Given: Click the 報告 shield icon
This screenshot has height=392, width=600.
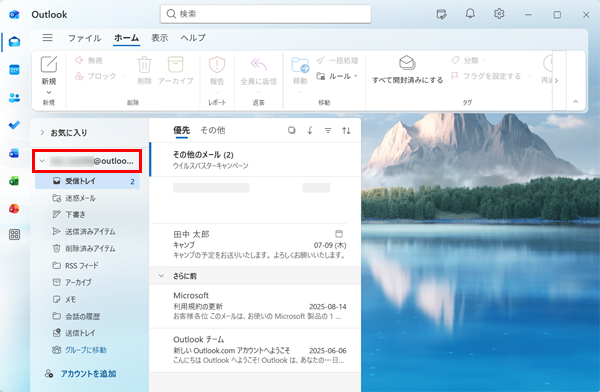Looking at the screenshot, I should tap(217, 64).
